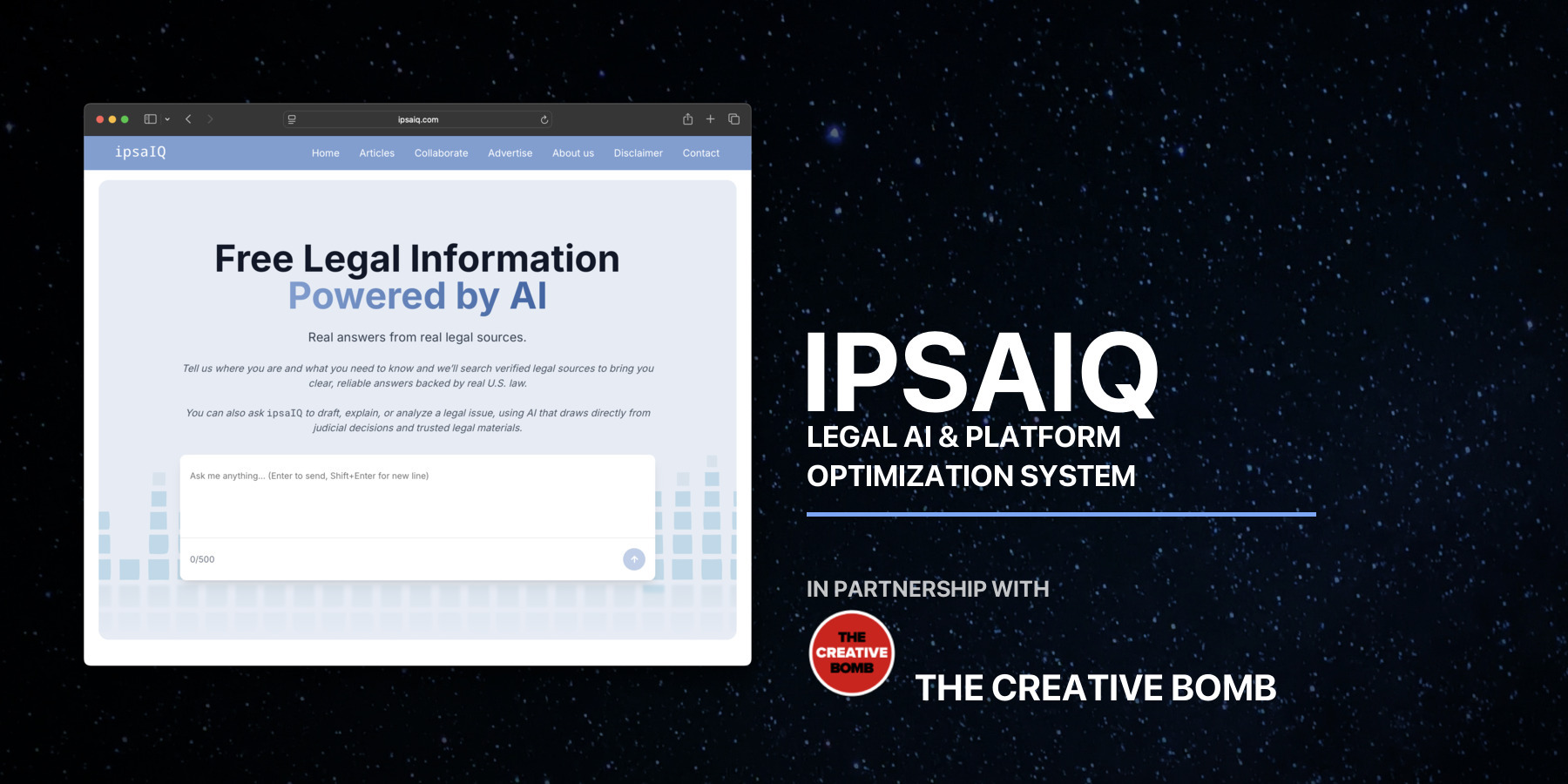The height and width of the screenshot is (784, 1568).
Task: Reload the page with the refresh icon
Action: [x=544, y=119]
